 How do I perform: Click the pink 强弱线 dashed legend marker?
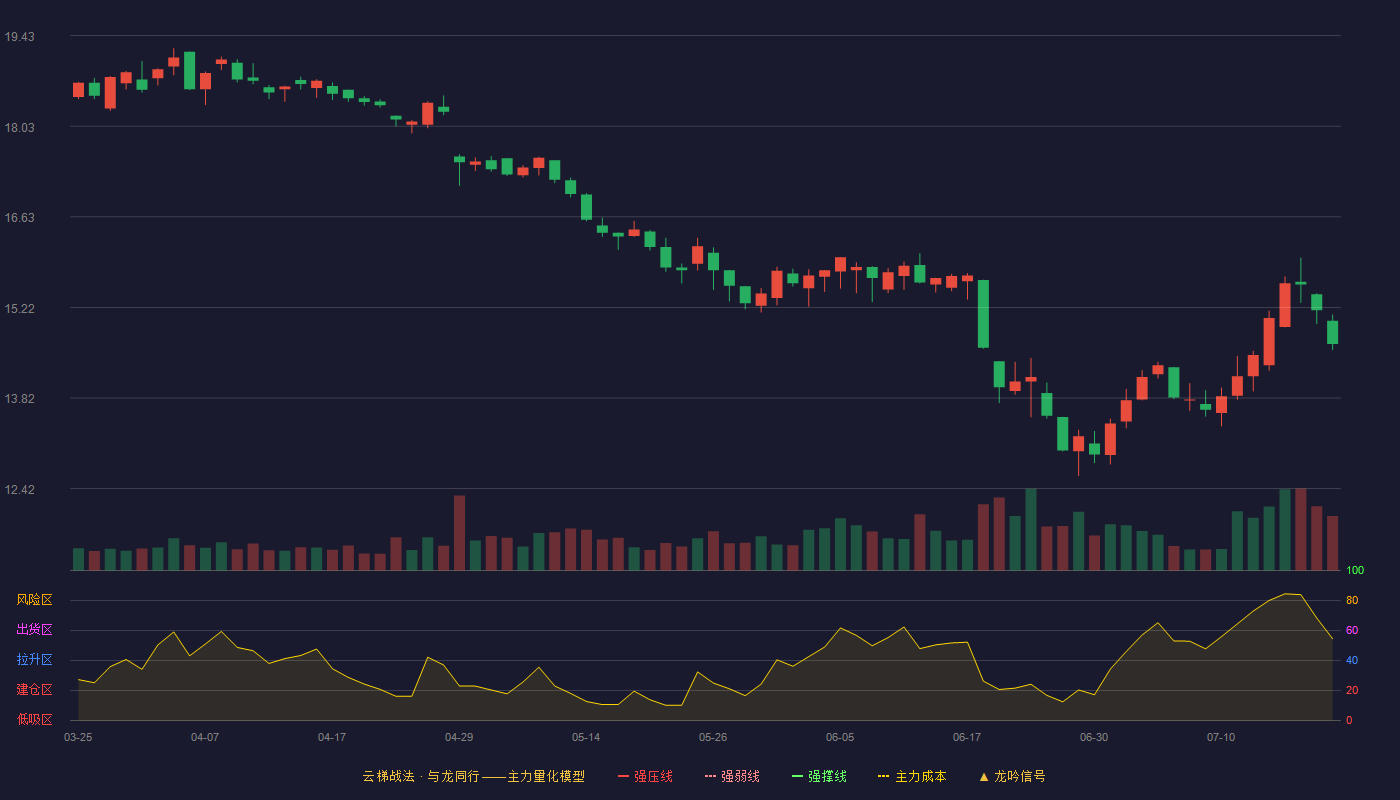[x=711, y=776]
